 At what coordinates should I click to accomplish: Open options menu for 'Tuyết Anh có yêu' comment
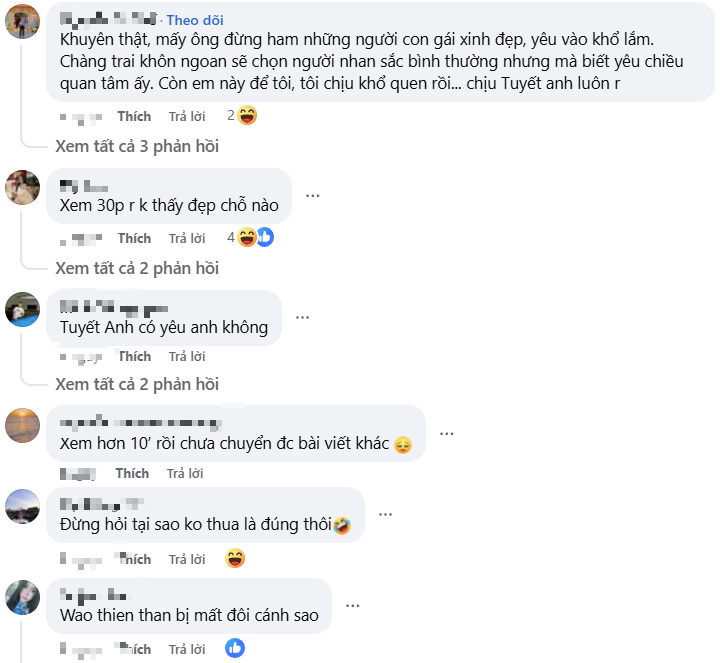click(x=302, y=317)
